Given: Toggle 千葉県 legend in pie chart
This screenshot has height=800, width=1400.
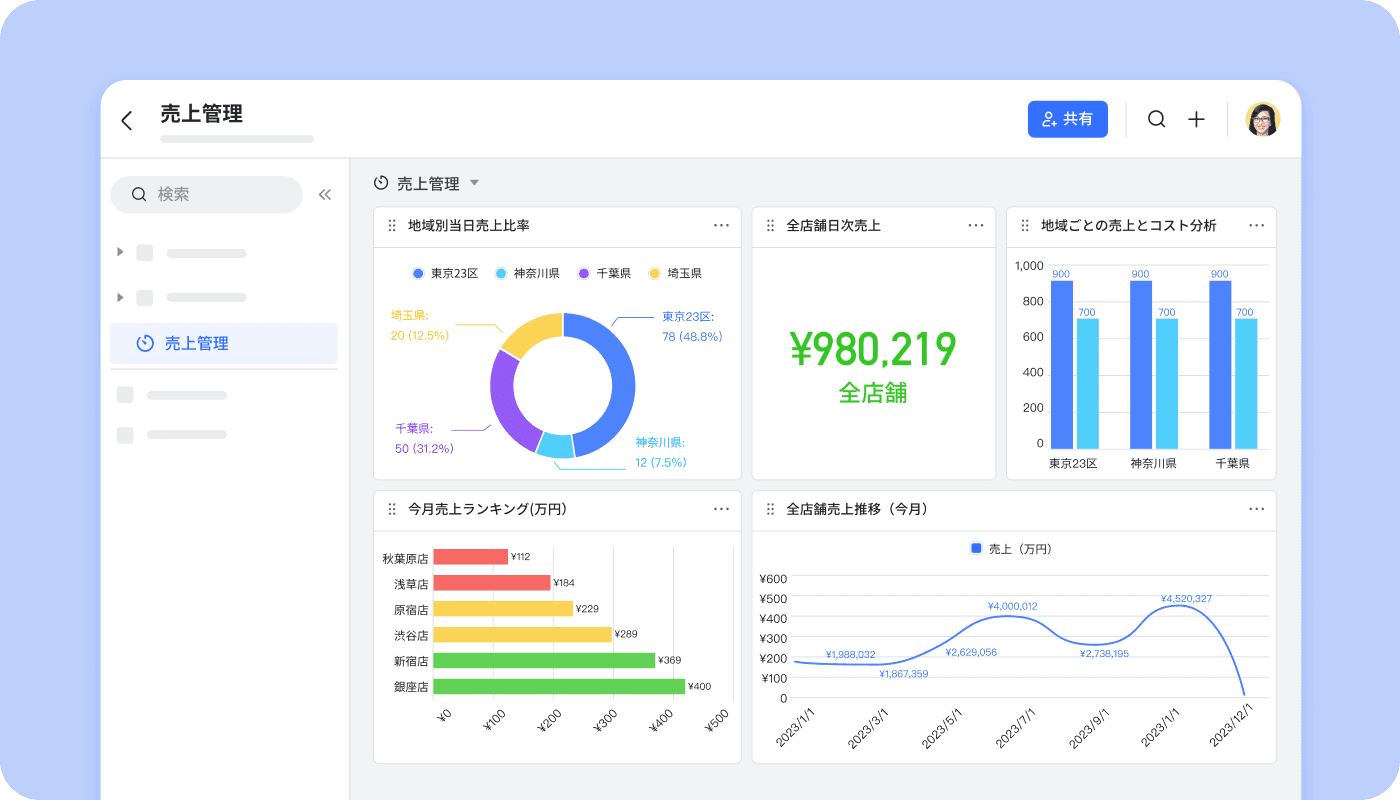Looking at the screenshot, I should pyautogui.click(x=605, y=273).
